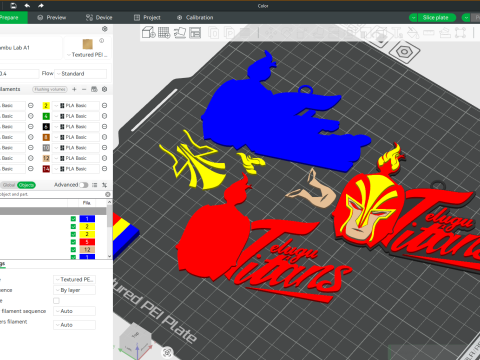Click the hexagon plate settings icon on bed
Screen dimensions: 480x360
[x=404, y=52]
